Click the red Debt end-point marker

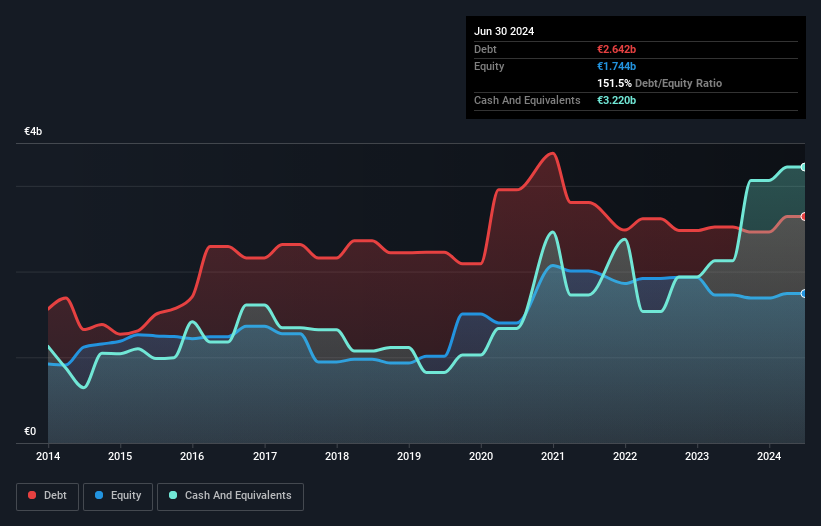(x=803, y=216)
